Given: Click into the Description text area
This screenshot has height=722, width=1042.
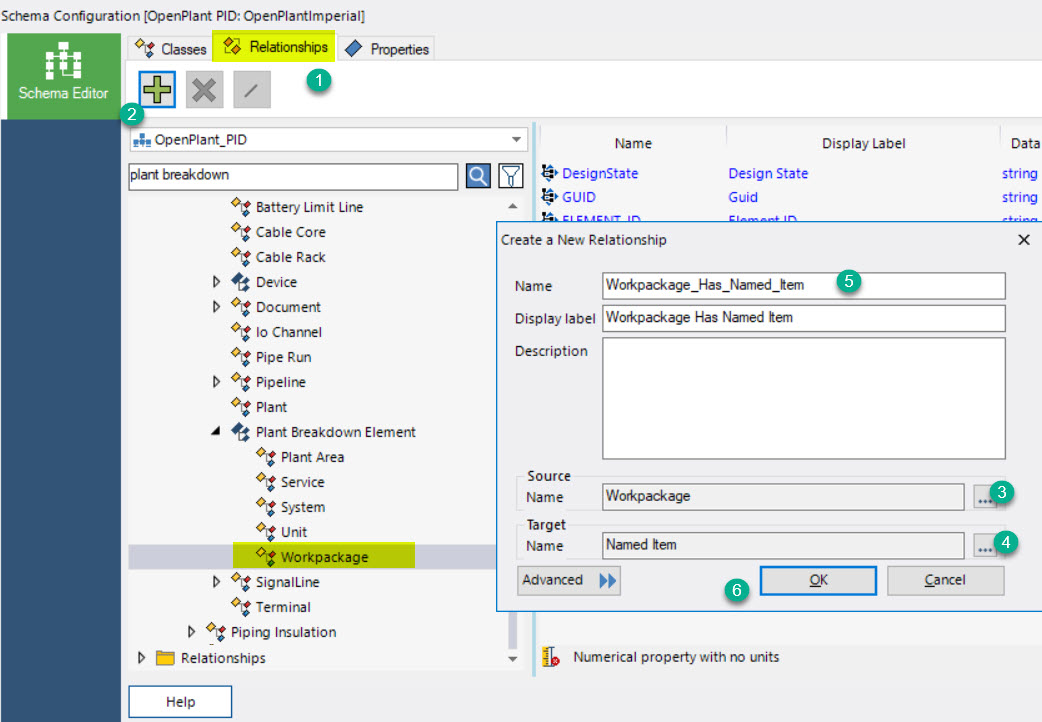Looking at the screenshot, I should click(803, 398).
